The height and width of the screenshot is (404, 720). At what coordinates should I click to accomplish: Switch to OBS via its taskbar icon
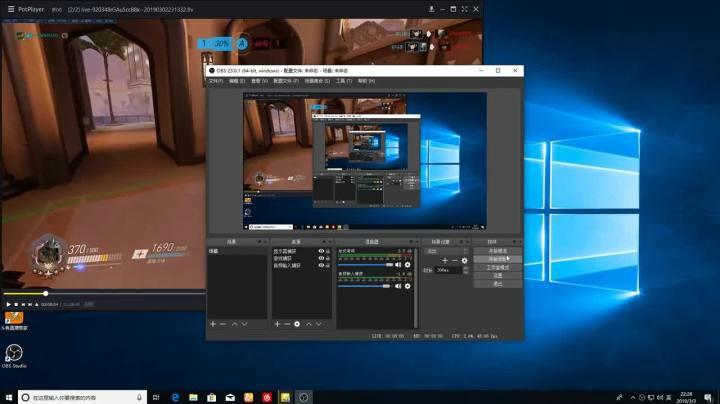pyautogui.click(x=304, y=397)
